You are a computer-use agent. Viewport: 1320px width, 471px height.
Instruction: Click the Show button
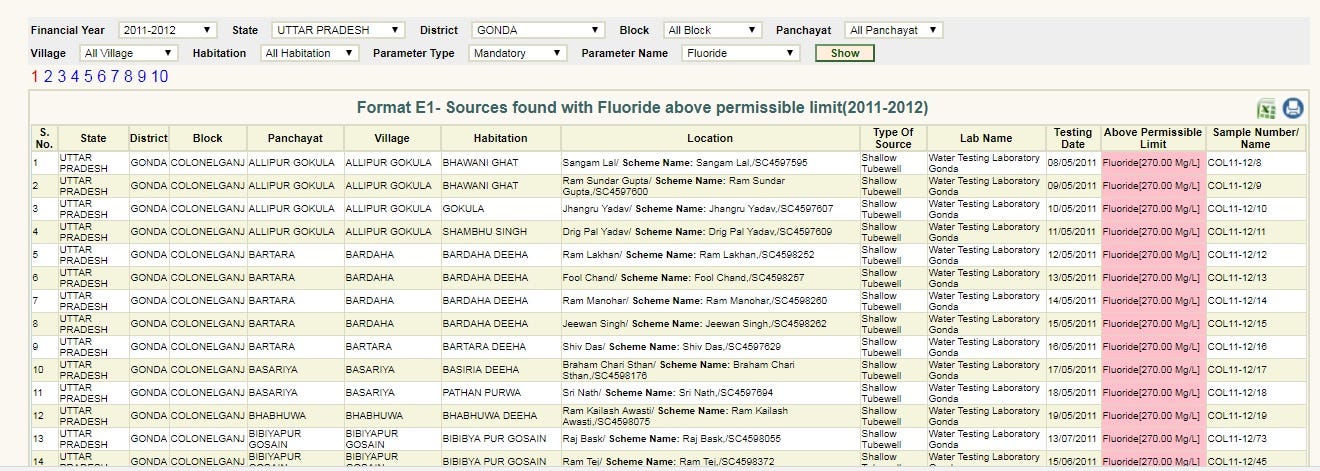[x=845, y=53]
